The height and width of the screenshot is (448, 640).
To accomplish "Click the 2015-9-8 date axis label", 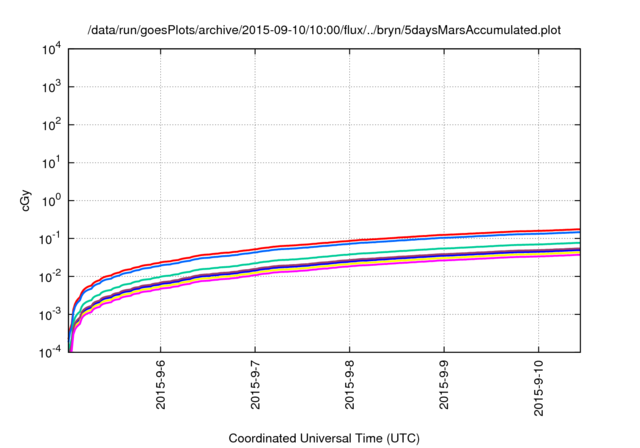I will [350, 384].
